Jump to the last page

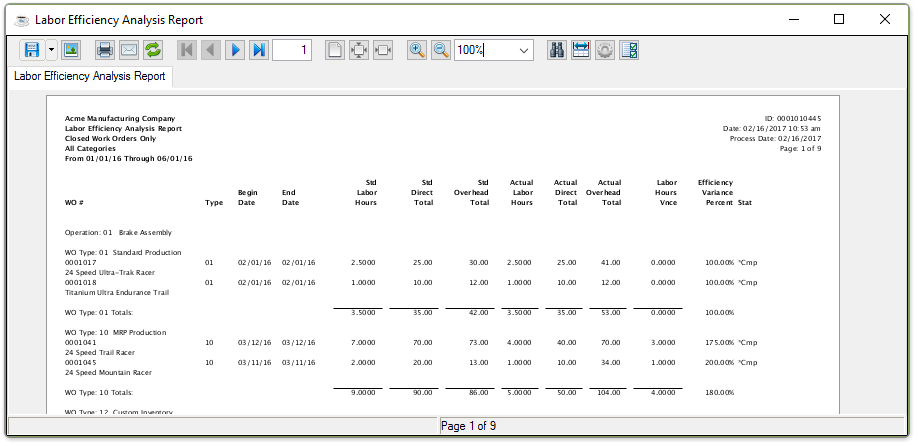(259, 50)
